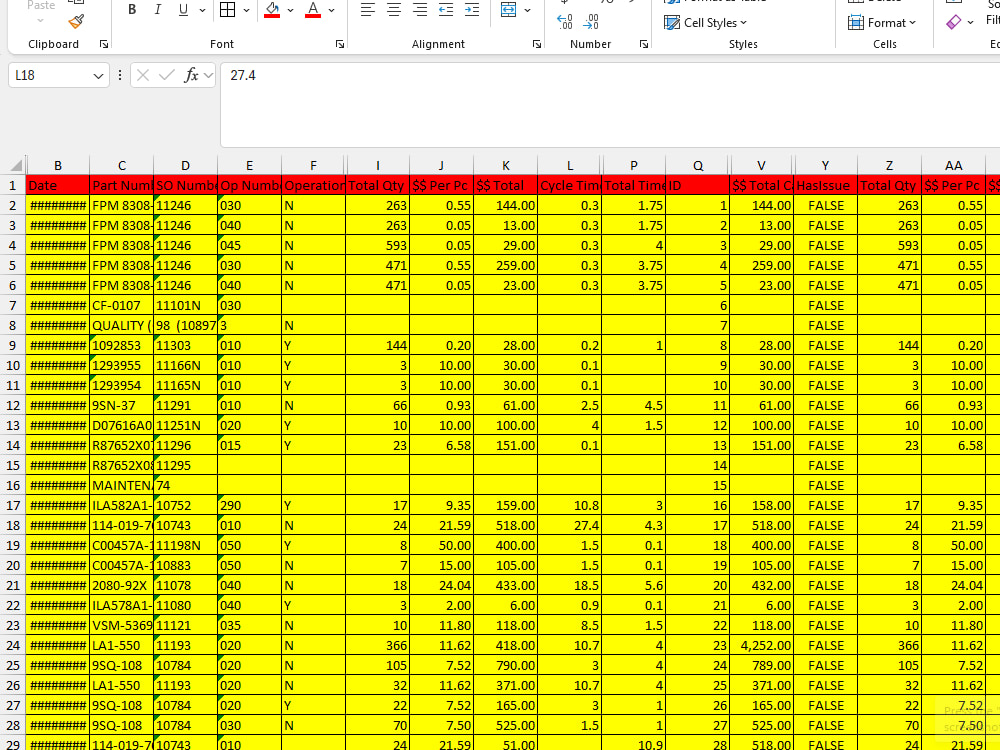Click cell '790.00' in row 25
The height and width of the screenshot is (750, 1000).
(506, 665)
